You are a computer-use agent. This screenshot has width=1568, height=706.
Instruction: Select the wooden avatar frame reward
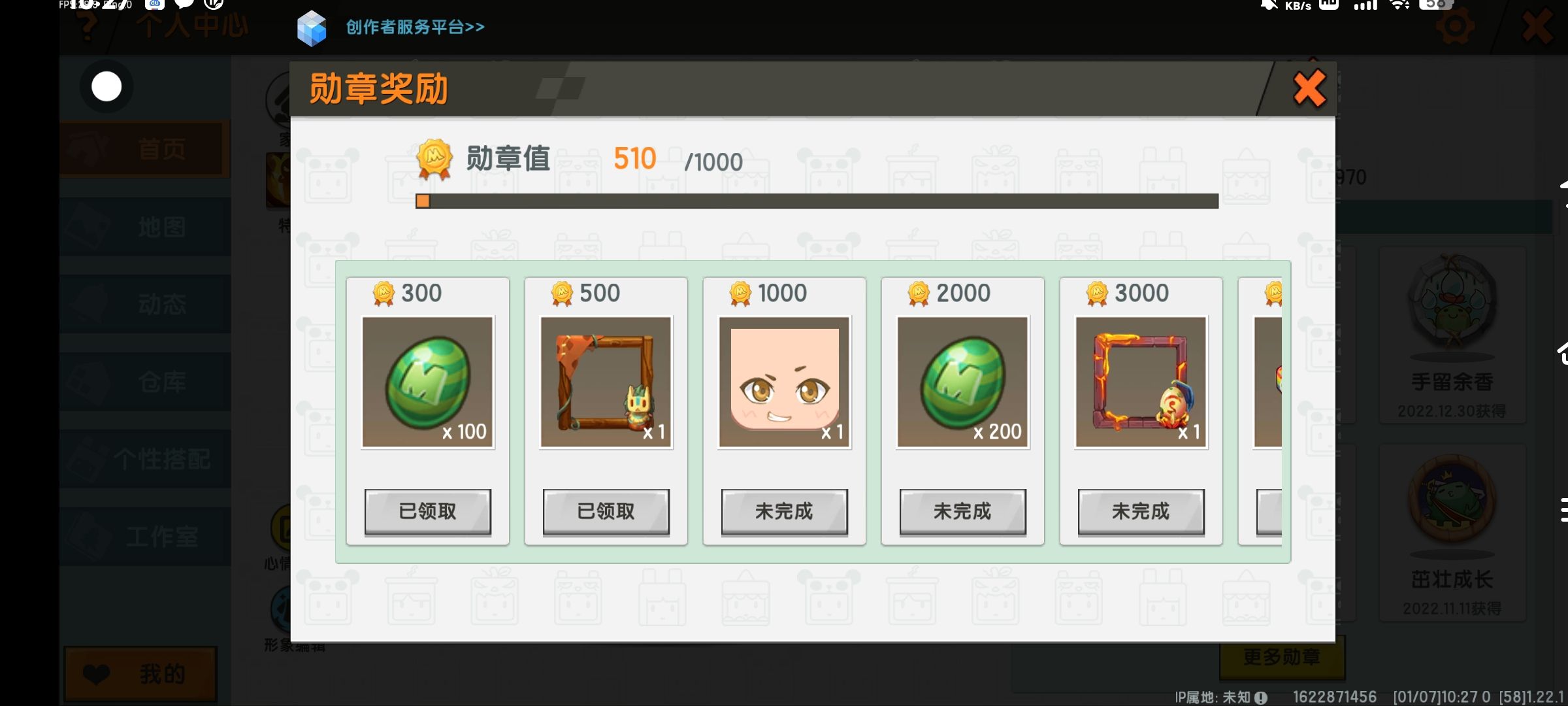(x=606, y=382)
